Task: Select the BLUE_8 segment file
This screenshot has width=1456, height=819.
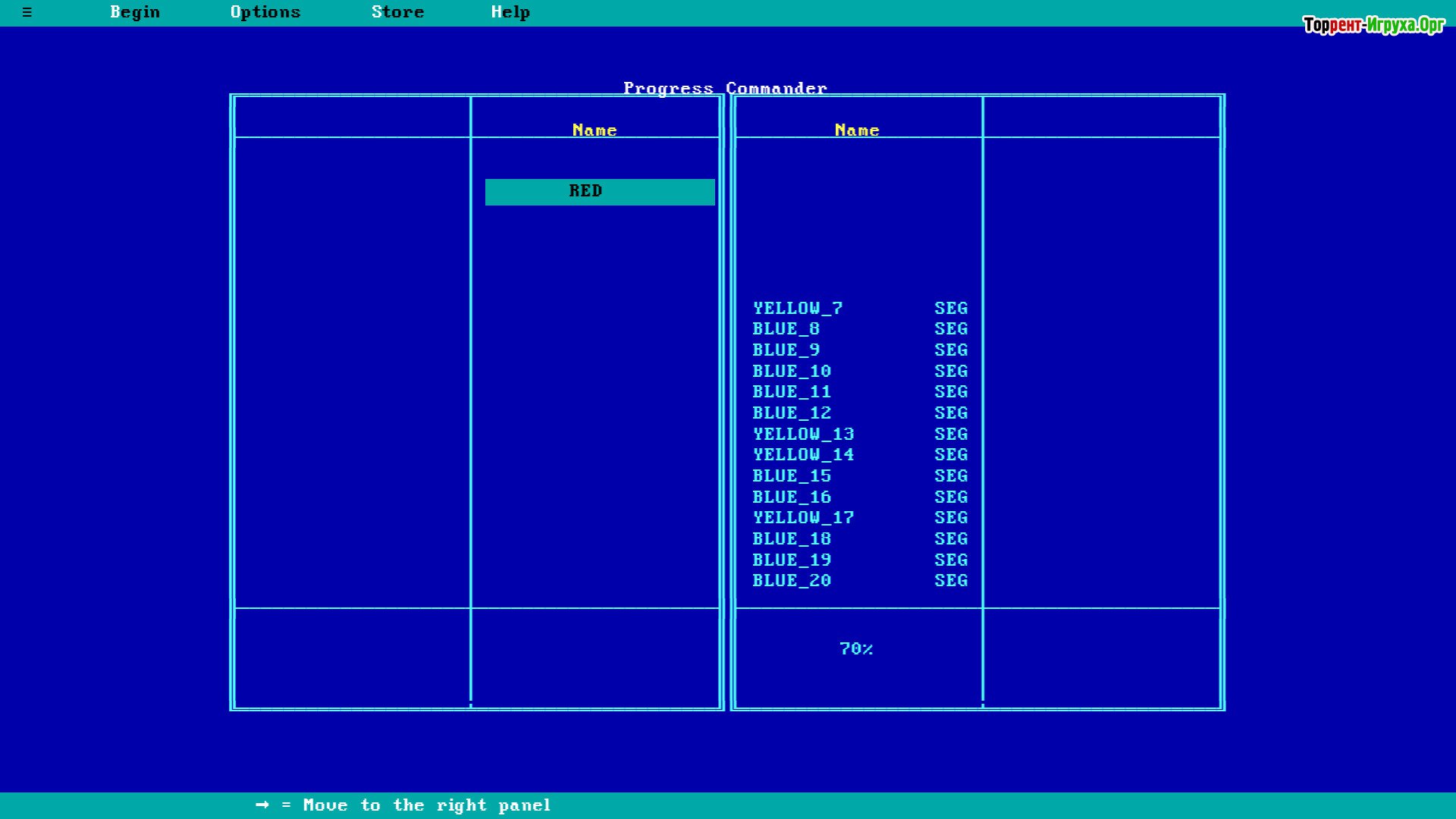Action: click(x=786, y=329)
